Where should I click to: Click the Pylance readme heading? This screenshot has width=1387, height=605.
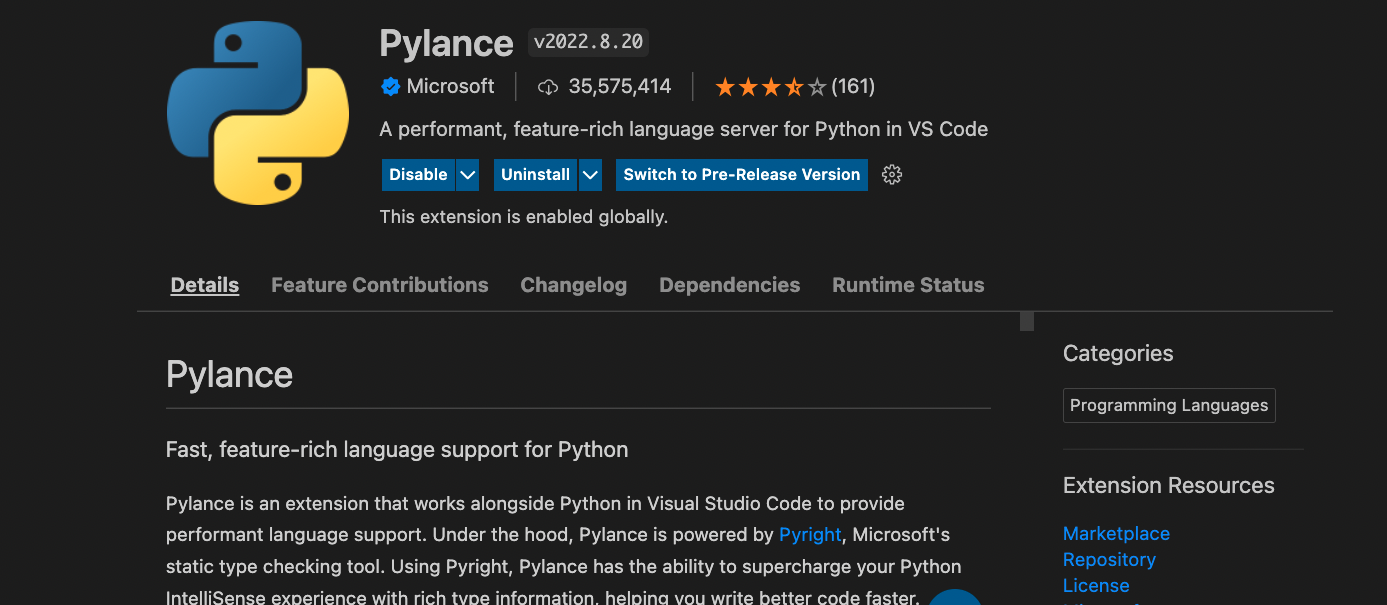[229, 375]
